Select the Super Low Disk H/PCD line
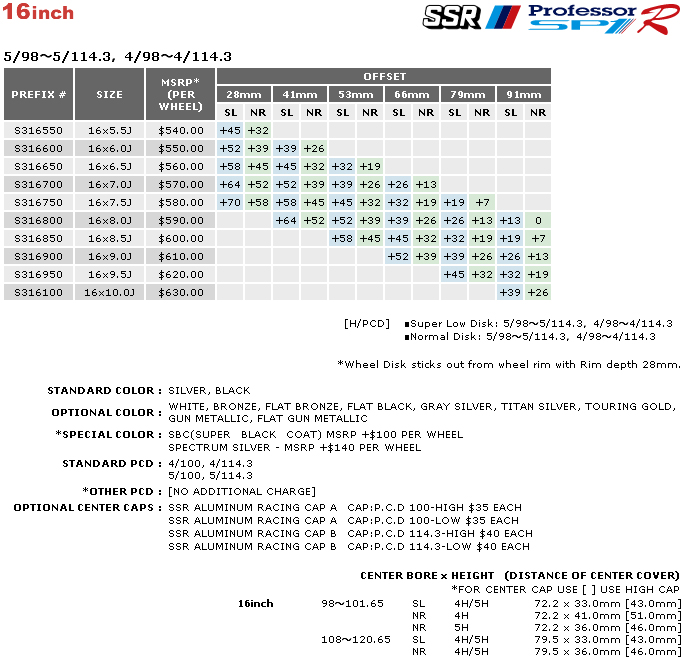 tap(538, 324)
